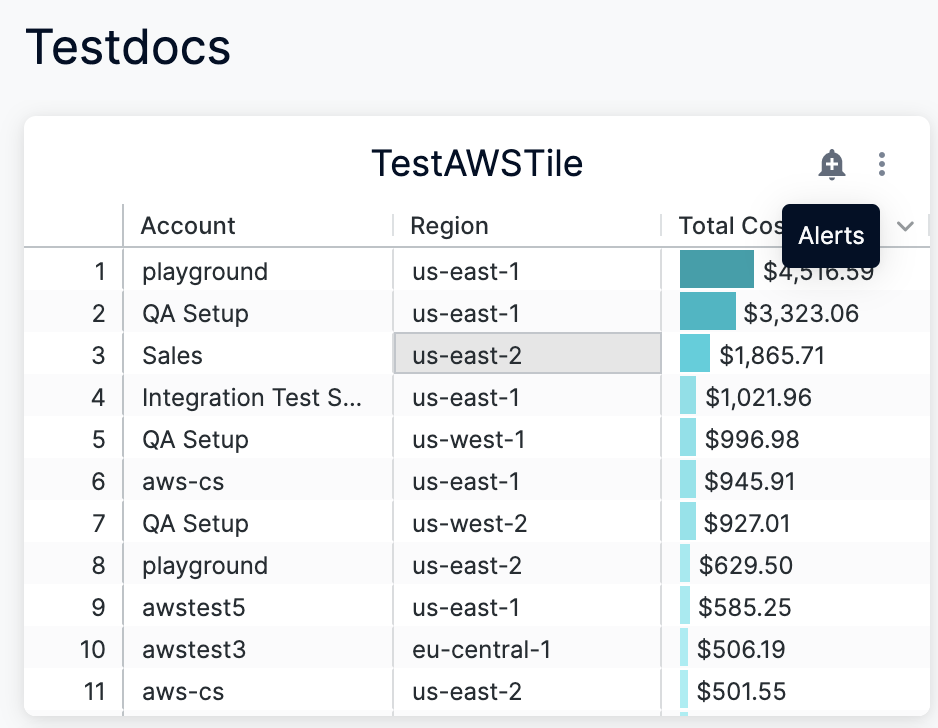
Task: Click the eu-central-1 region cell
Action: click(481, 650)
